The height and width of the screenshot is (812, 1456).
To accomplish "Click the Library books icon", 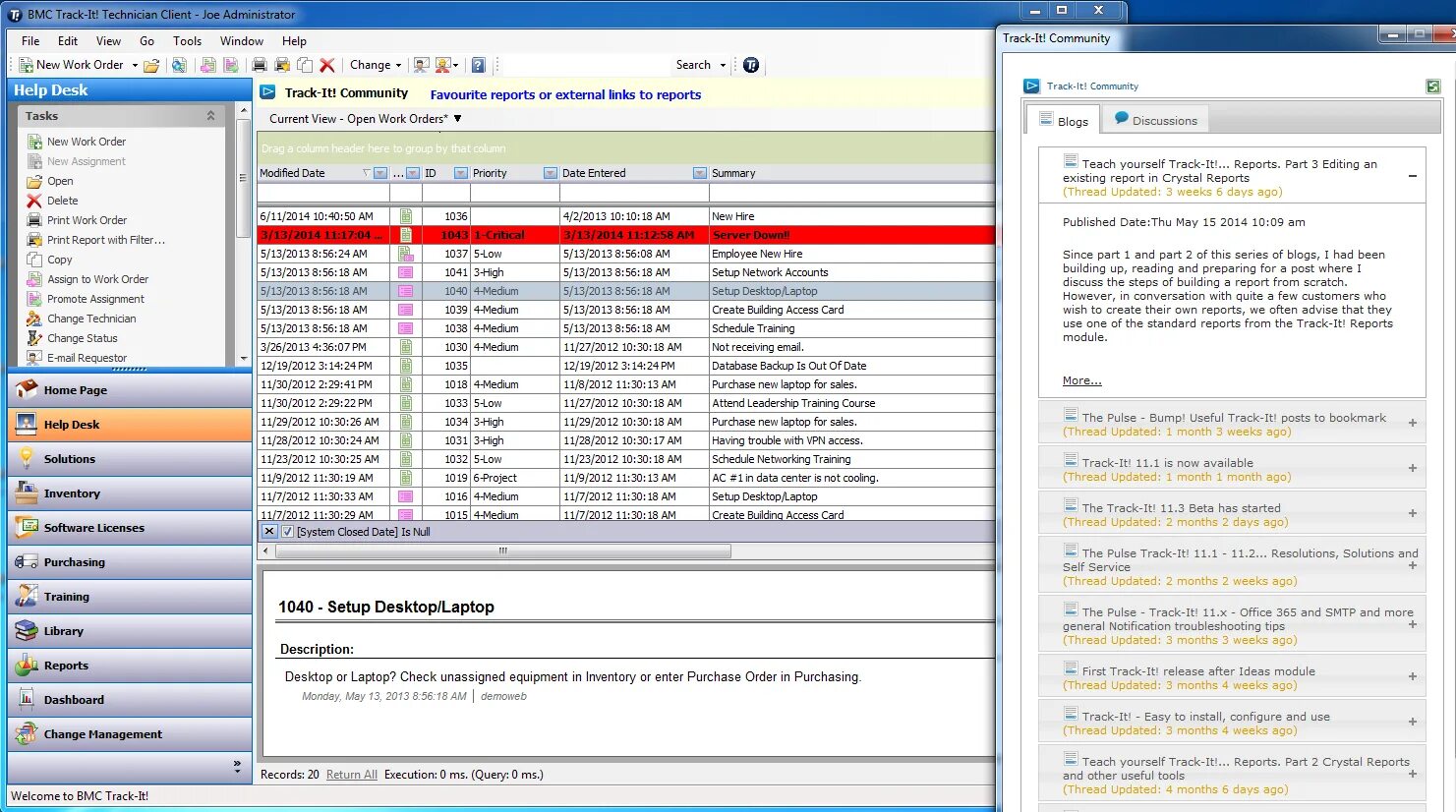I will point(27,630).
